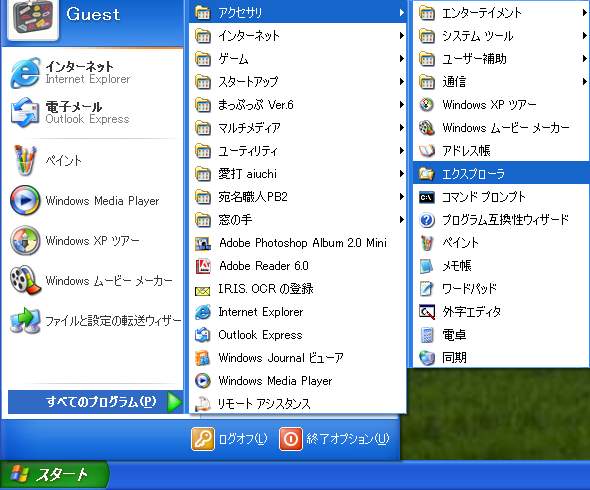
Task: Click the 終了オプション(U) button
Action: pos(335,439)
